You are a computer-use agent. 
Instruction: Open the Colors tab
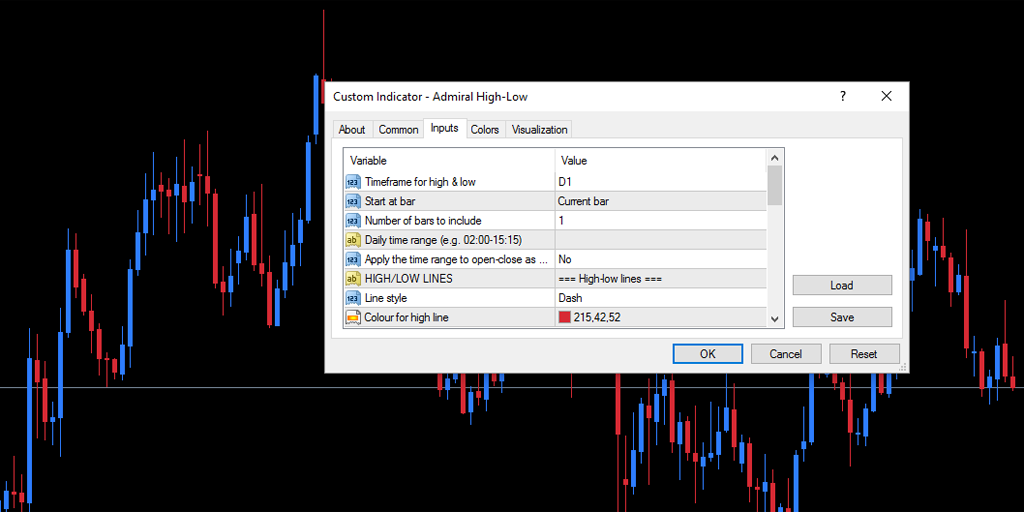(x=485, y=129)
